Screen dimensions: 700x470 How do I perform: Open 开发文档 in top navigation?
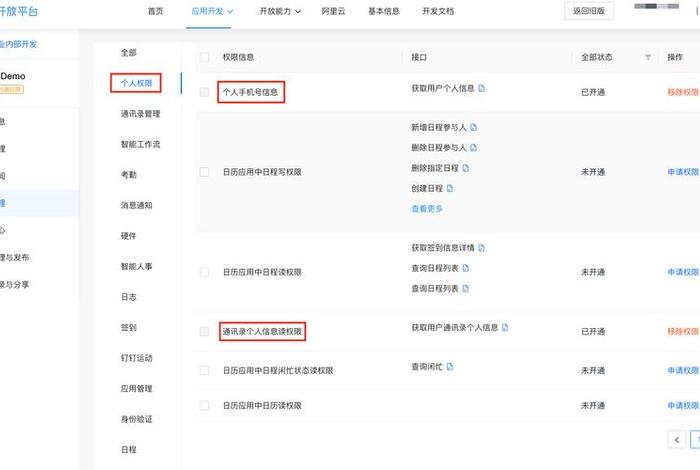[438, 11]
